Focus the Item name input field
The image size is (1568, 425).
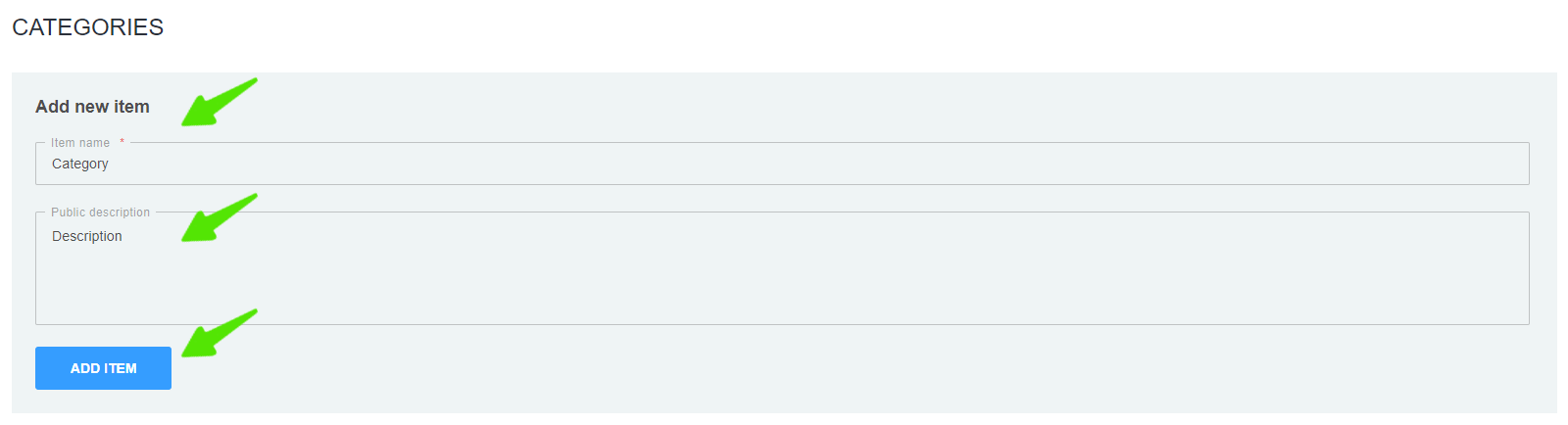click(784, 164)
